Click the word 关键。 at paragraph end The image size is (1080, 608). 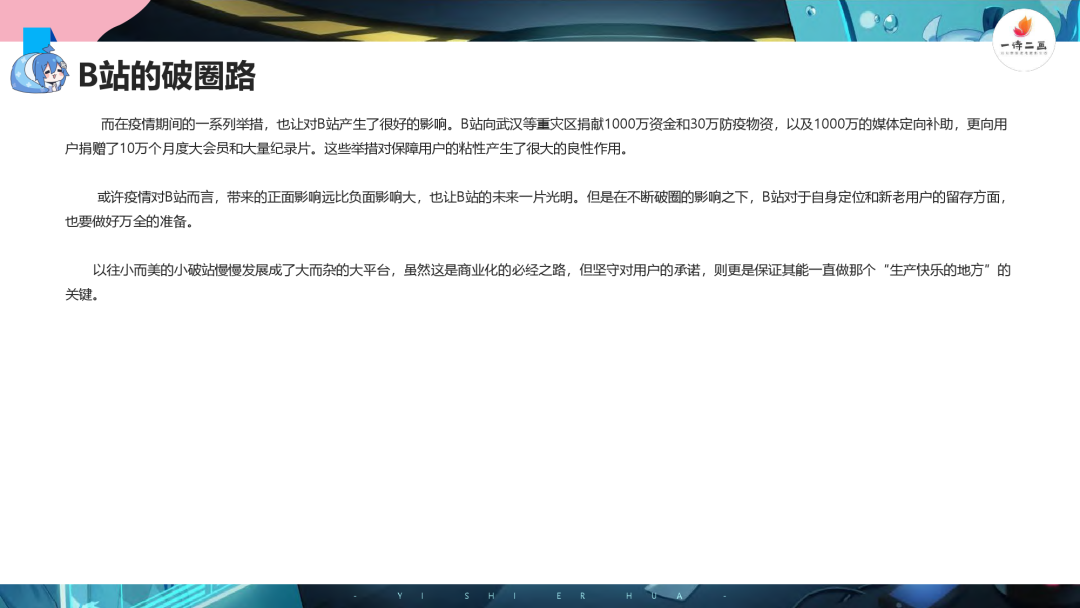tap(82, 295)
